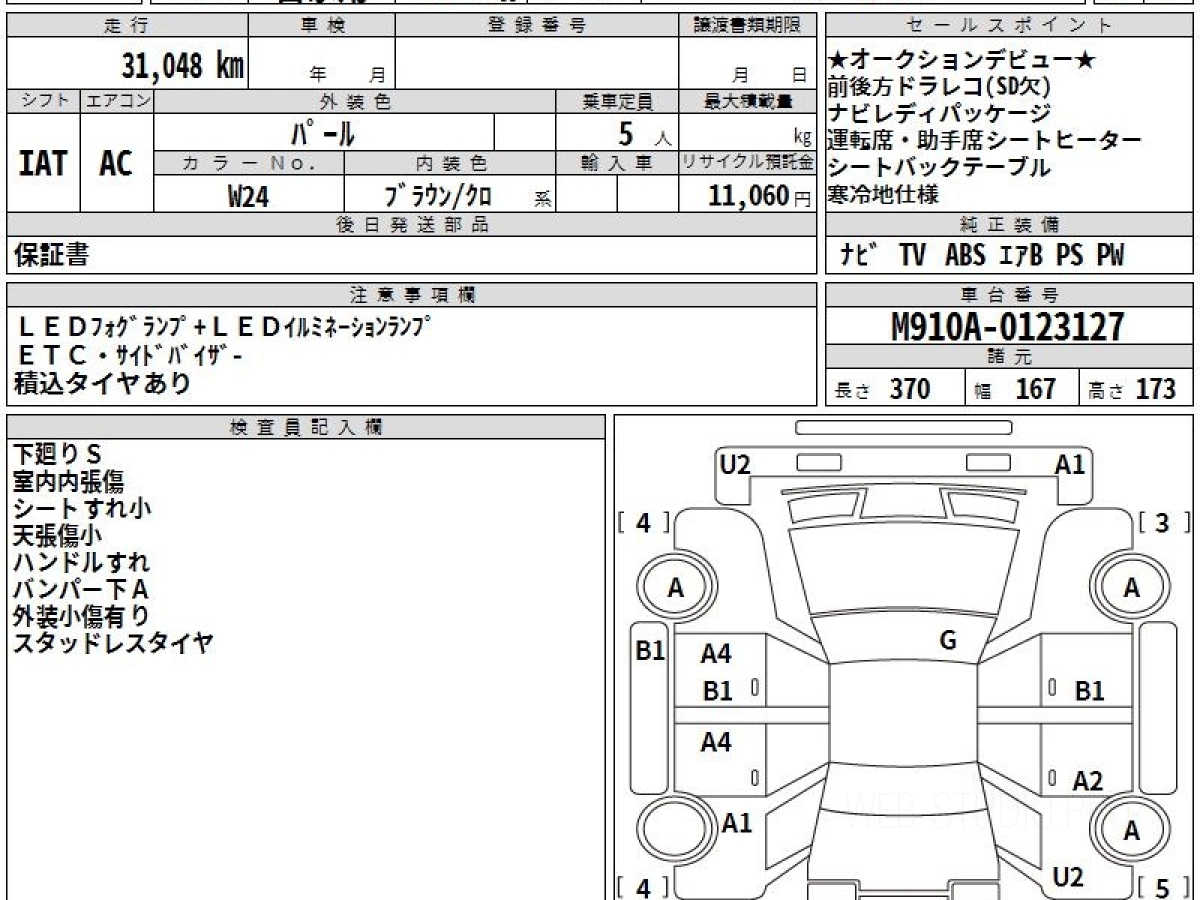Click the interior color ブラウン/クロ

pyautogui.click(x=438, y=196)
